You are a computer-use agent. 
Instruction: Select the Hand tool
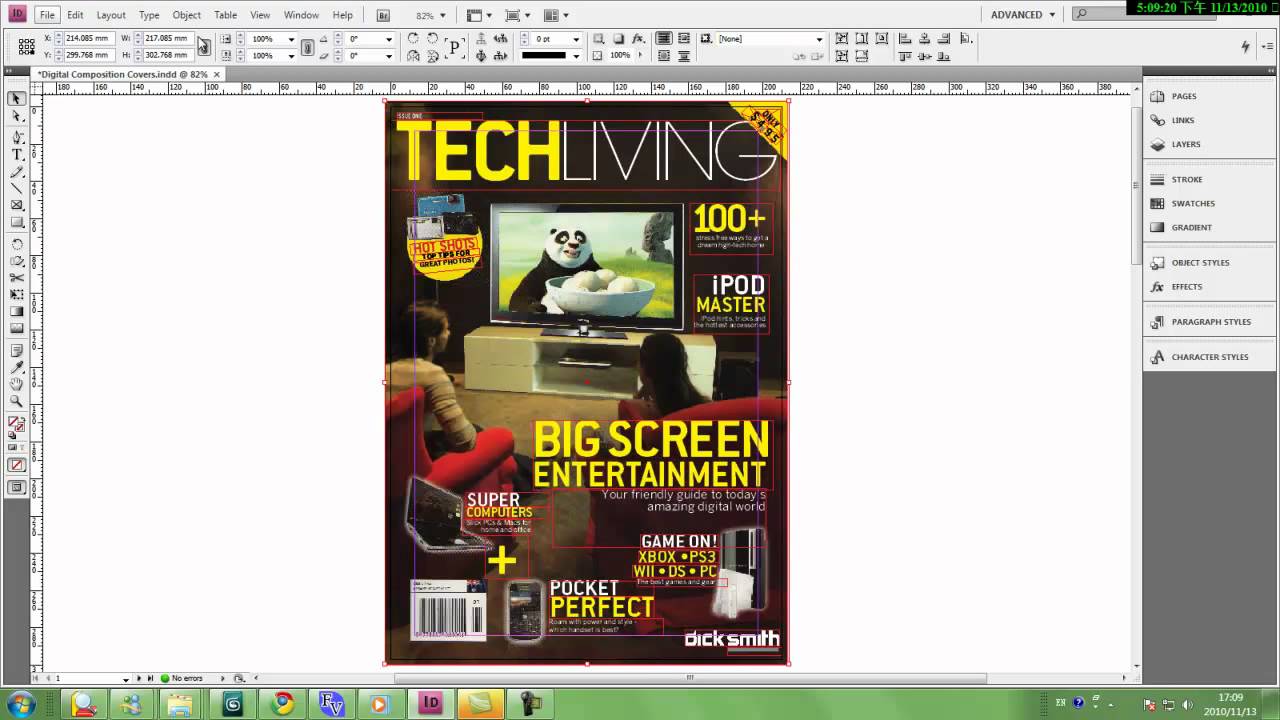click(x=17, y=384)
